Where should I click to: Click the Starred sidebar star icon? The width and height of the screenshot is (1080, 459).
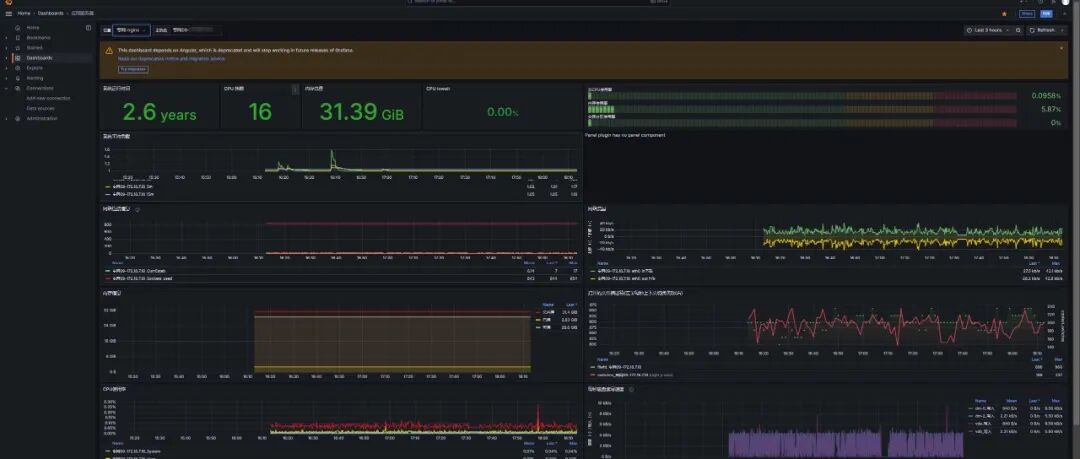[18, 48]
